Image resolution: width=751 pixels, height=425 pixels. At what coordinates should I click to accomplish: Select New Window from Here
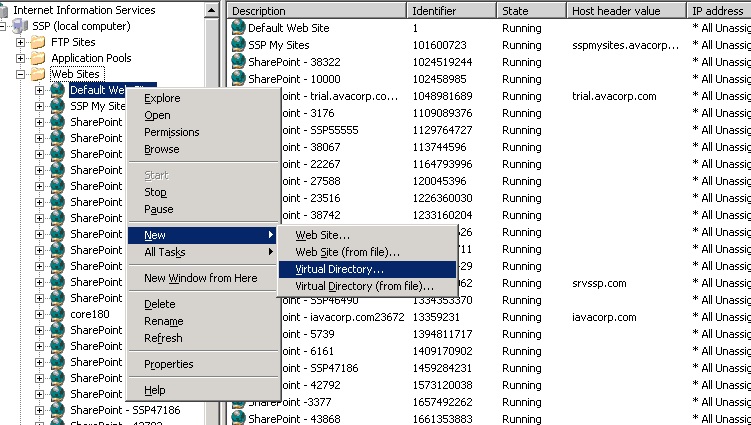(204, 278)
